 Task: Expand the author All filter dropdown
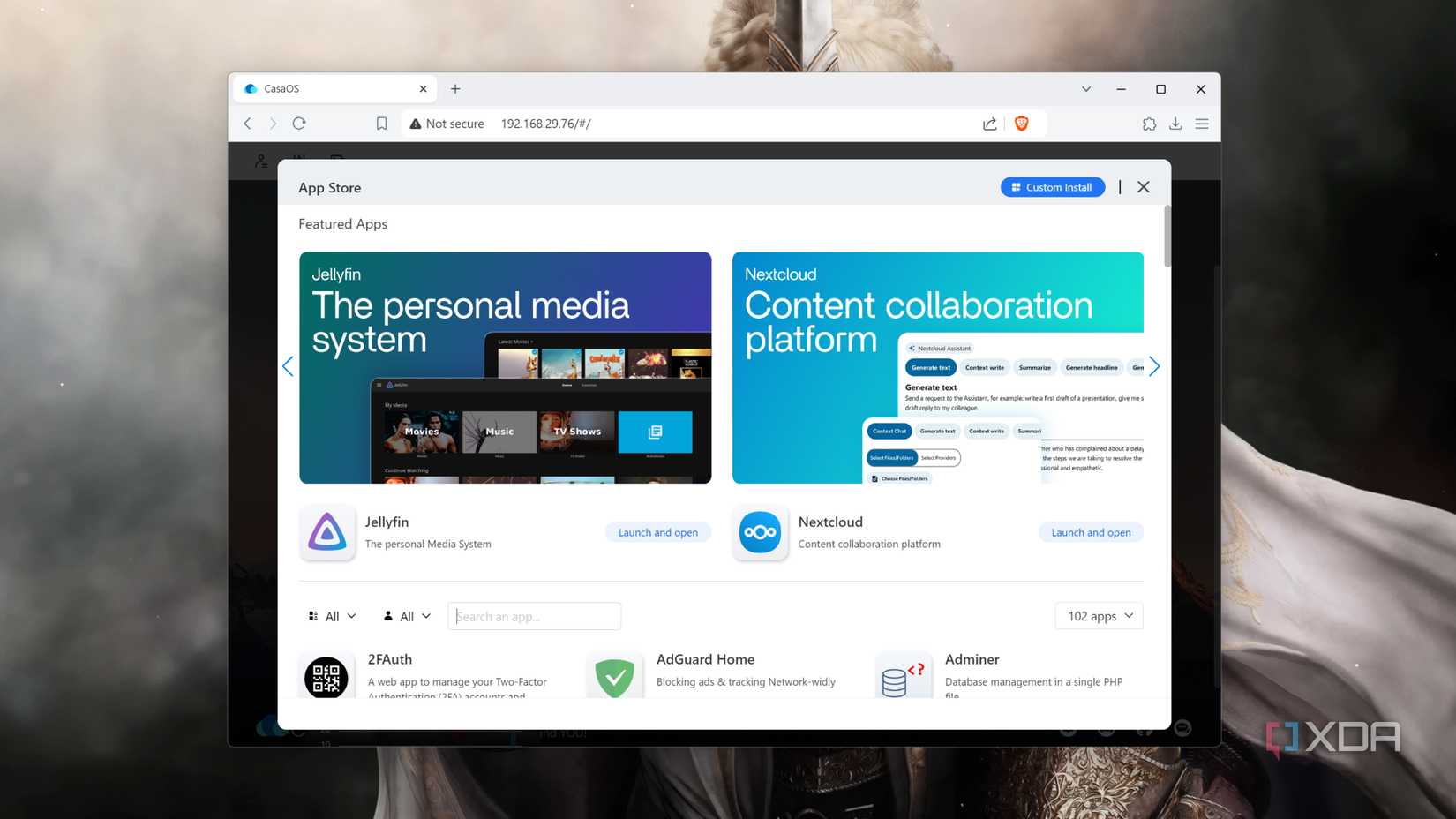tap(407, 616)
